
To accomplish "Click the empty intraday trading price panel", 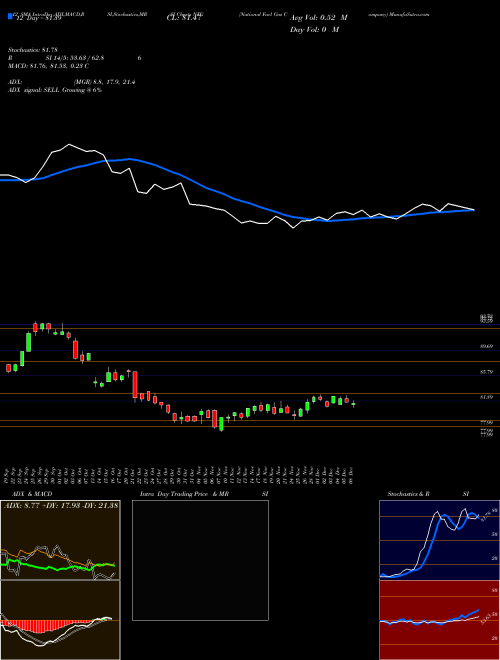I will 200,560.
